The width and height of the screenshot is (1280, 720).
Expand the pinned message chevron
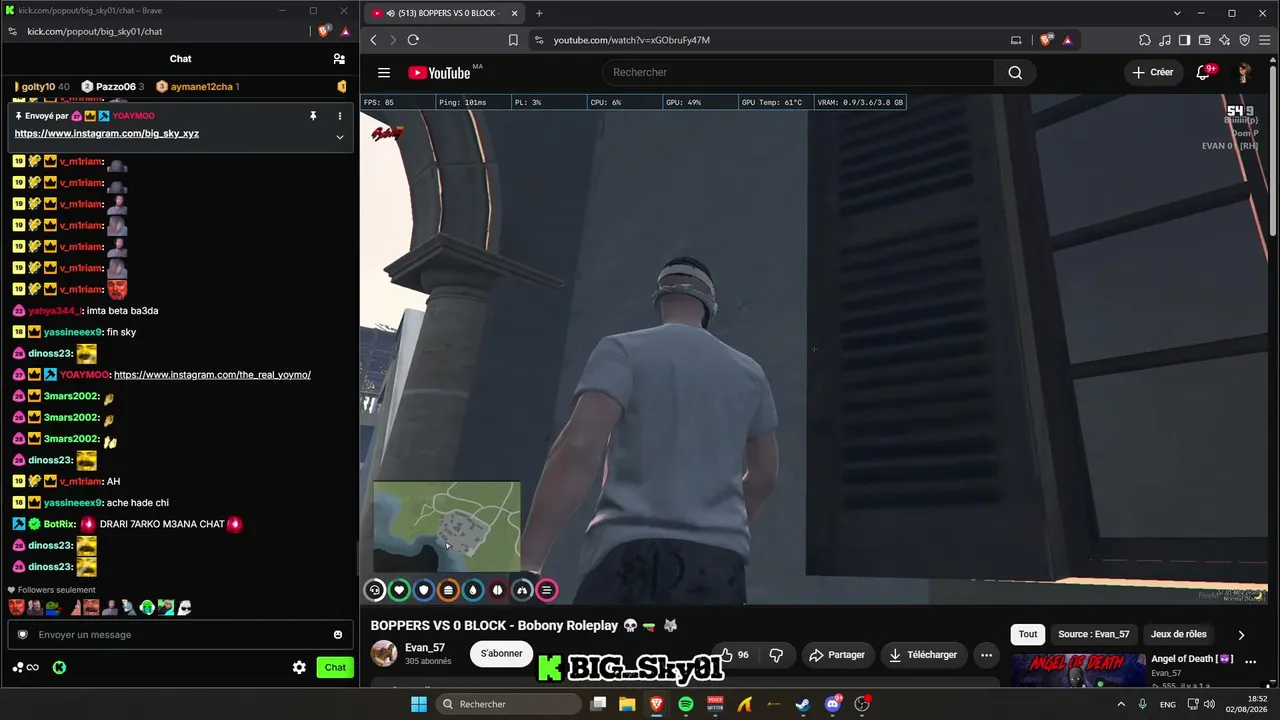tap(340, 137)
